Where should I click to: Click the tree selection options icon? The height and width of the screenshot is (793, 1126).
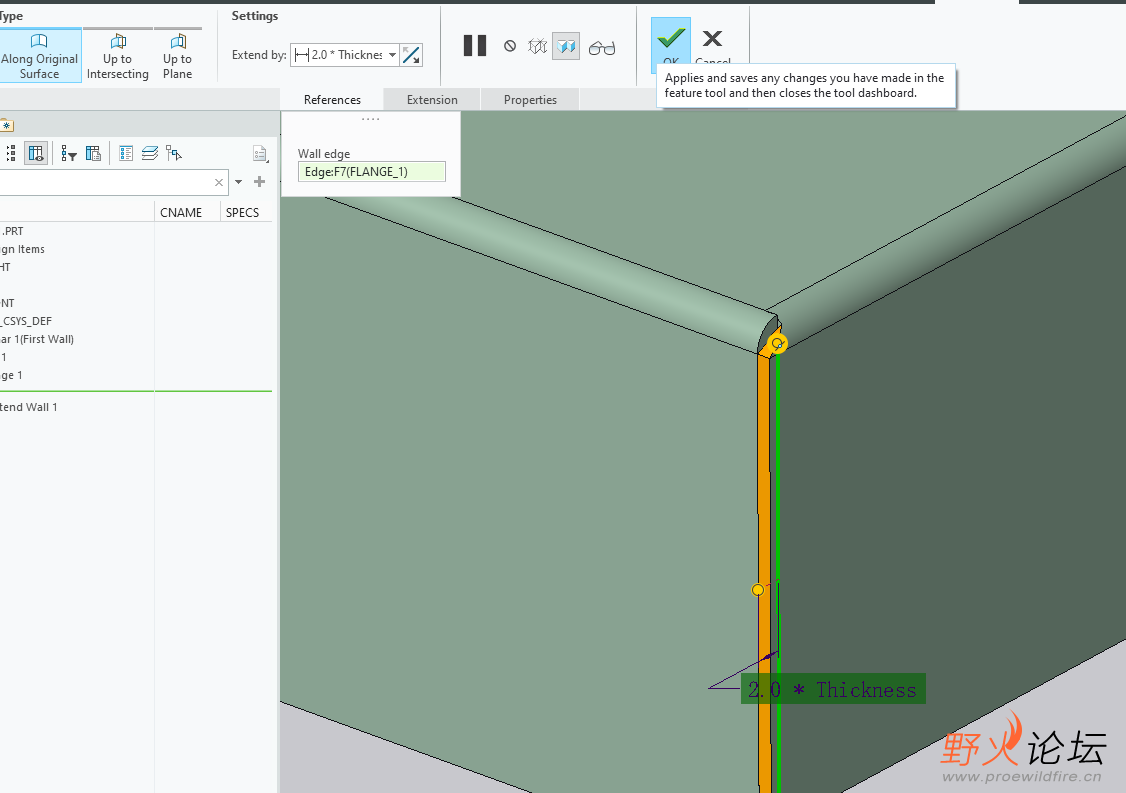tap(174, 153)
